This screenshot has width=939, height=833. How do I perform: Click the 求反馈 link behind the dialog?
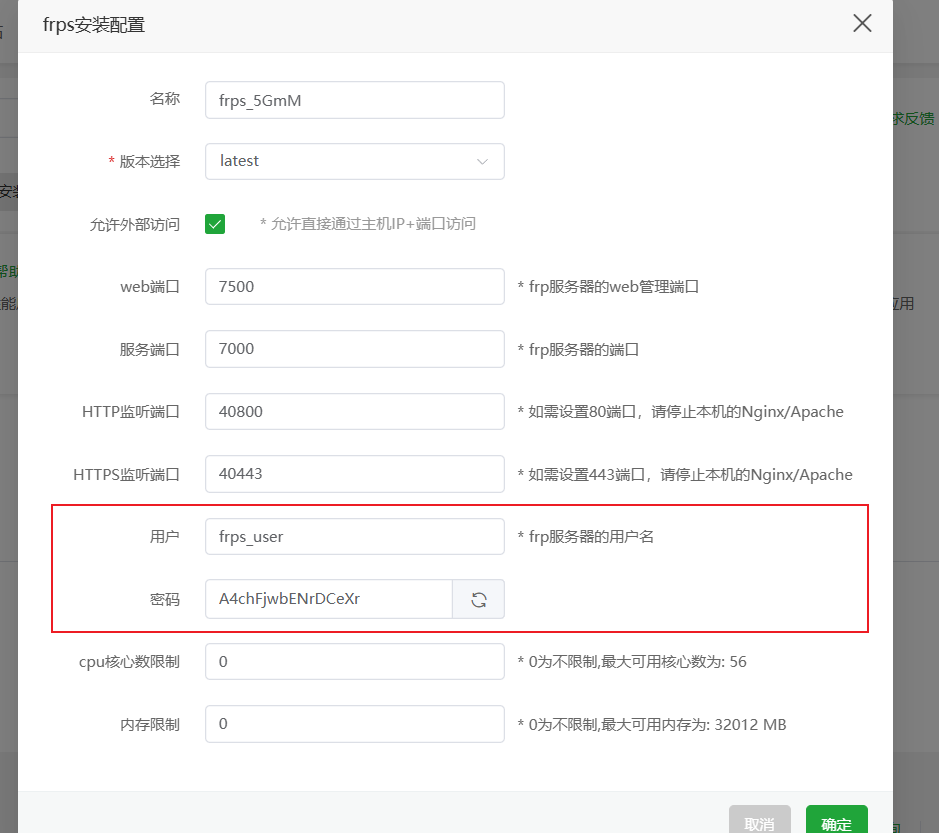tap(915, 118)
